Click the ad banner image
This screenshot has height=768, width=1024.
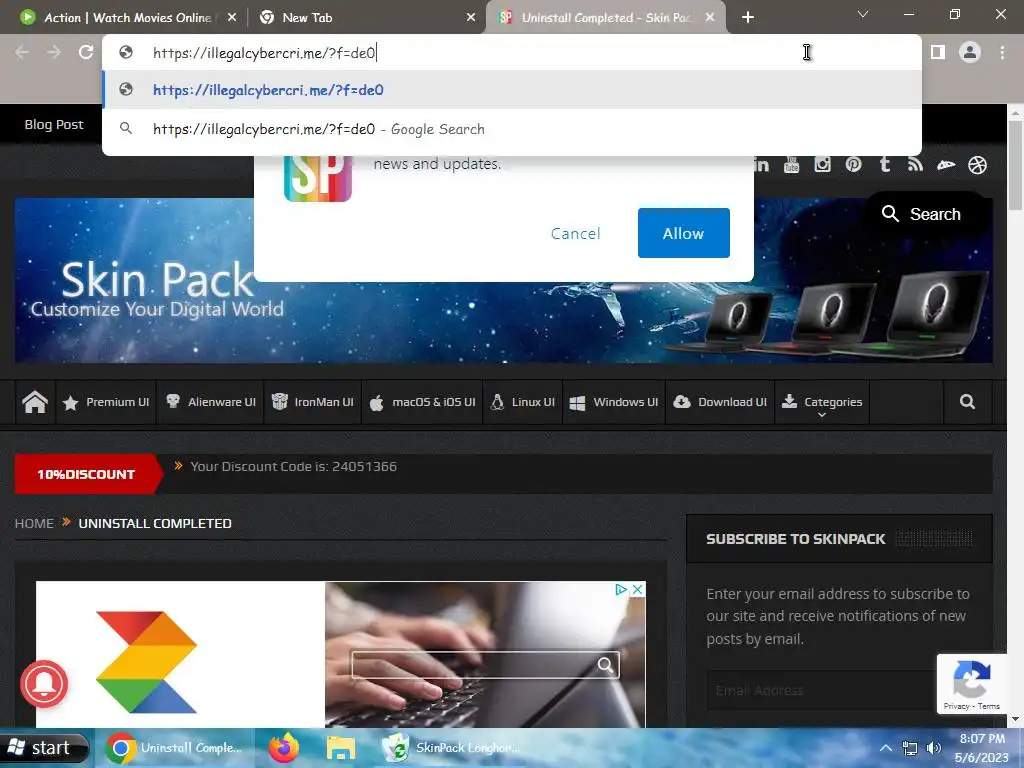340,654
